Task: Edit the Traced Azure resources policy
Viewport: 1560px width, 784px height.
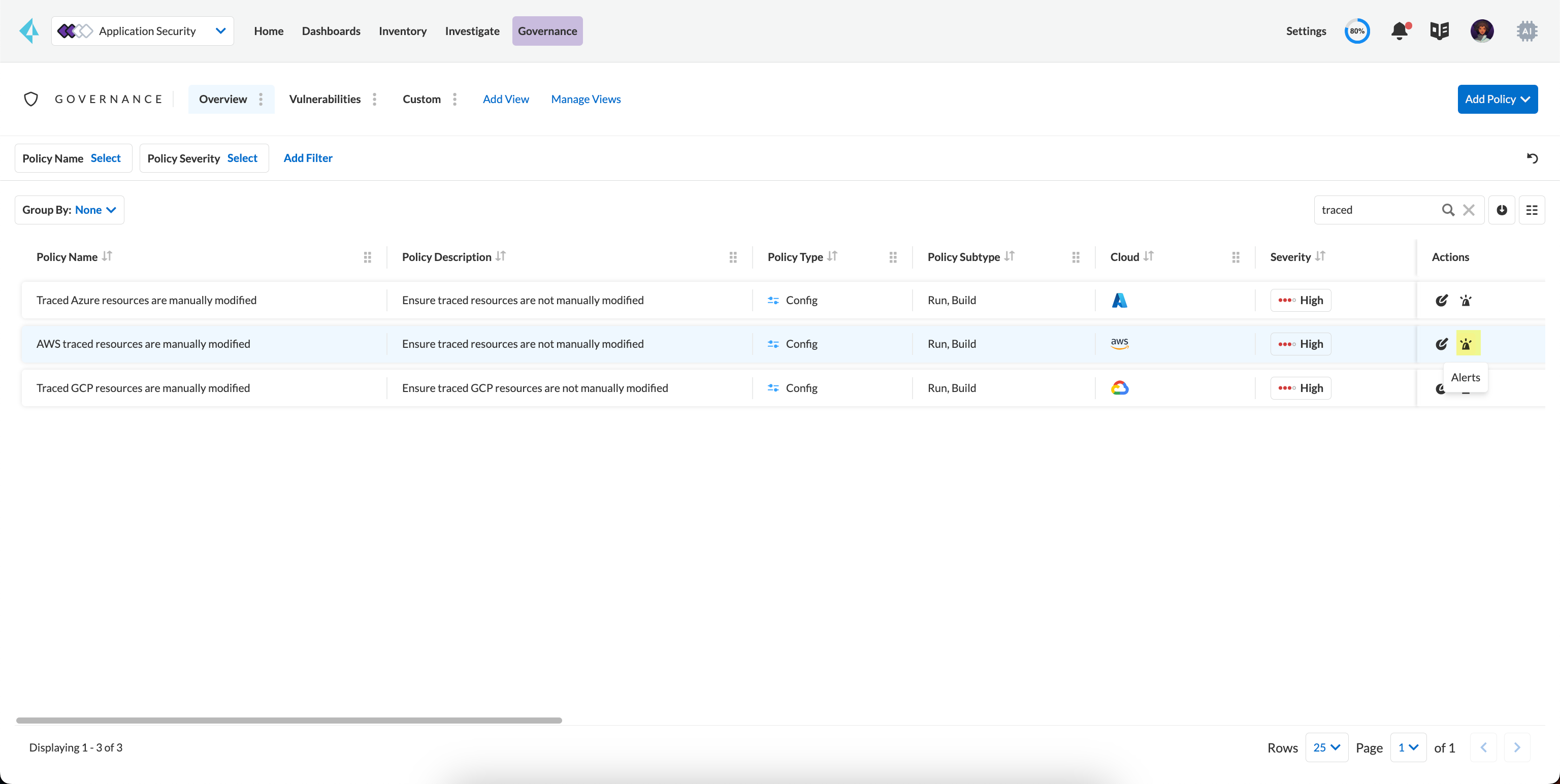Action: pyautogui.click(x=1441, y=300)
